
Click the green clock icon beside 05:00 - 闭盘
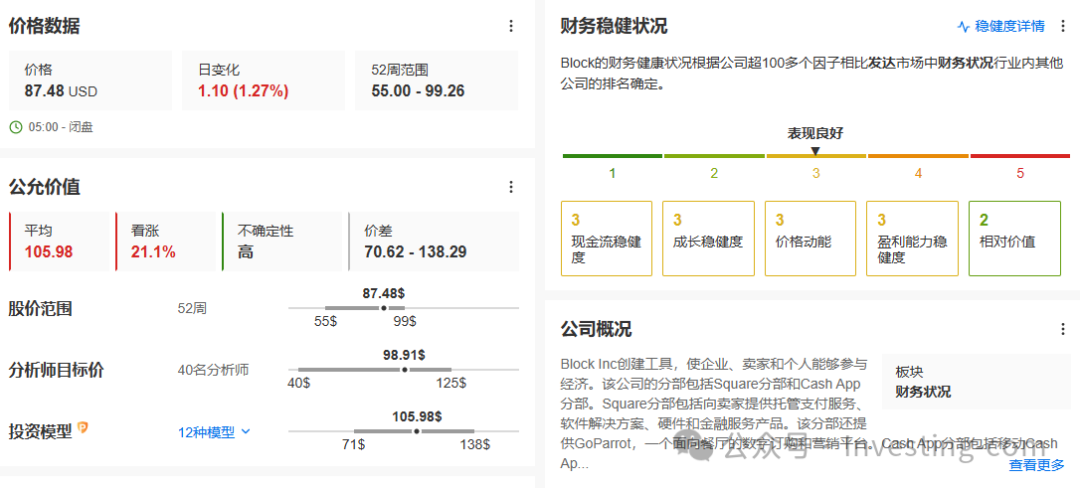(x=16, y=127)
